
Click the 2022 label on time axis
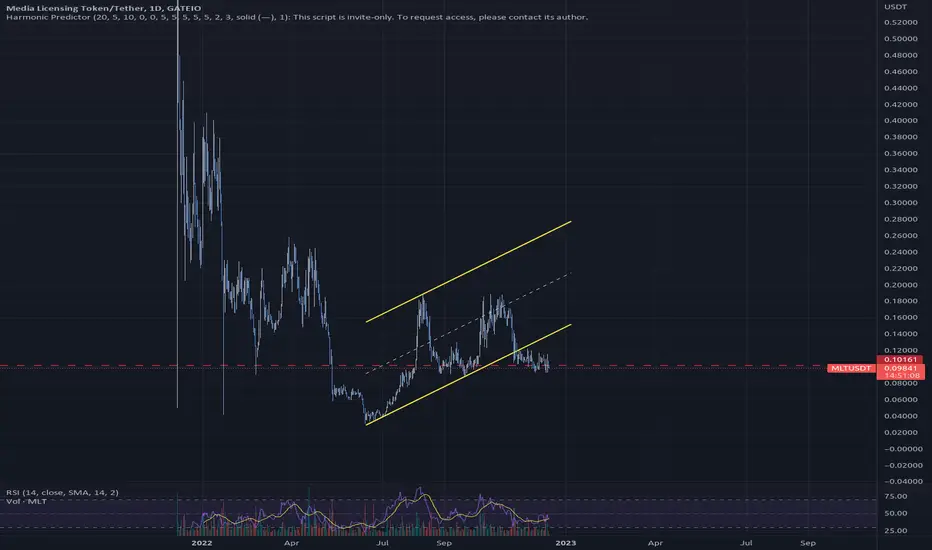pyautogui.click(x=201, y=543)
